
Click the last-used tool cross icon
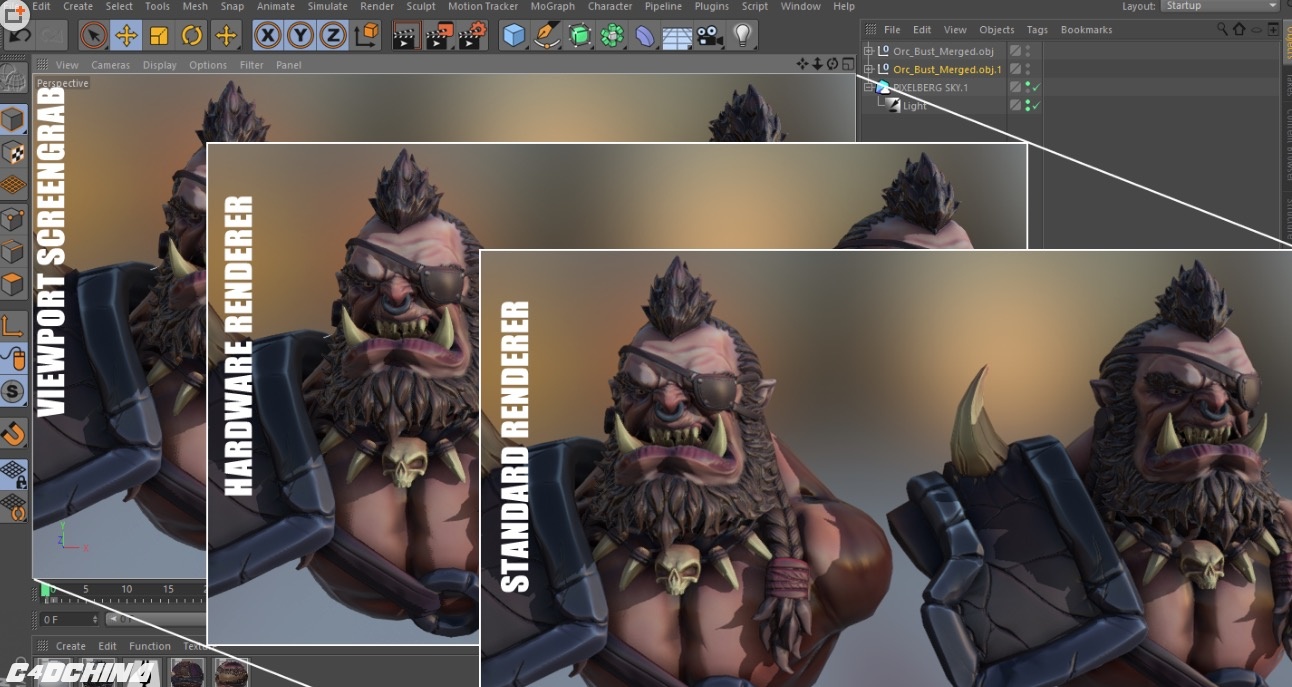[226, 36]
